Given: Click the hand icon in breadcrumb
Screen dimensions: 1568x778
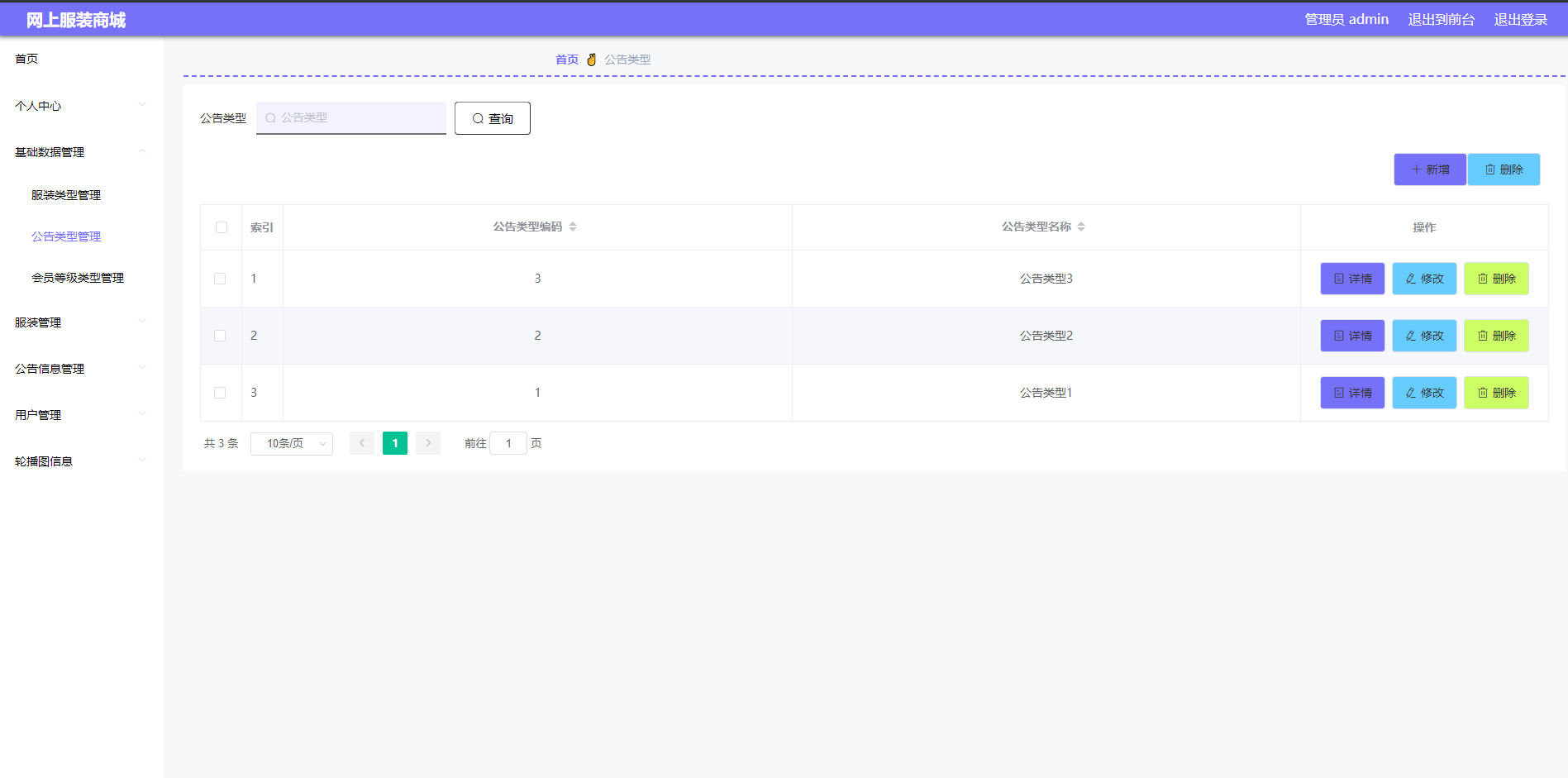Looking at the screenshot, I should pyautogui.click(x=591, y=60).
